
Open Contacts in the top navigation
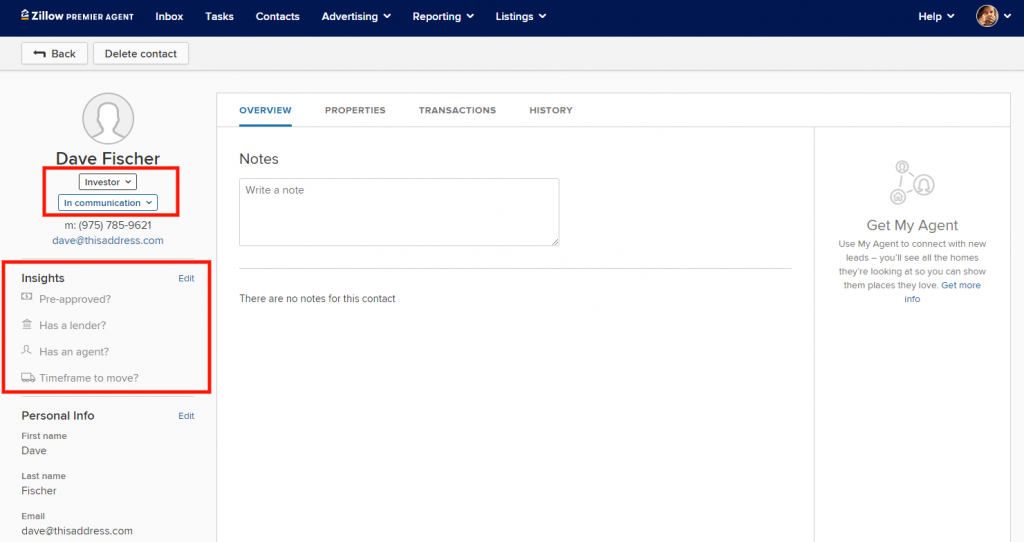(x=278, y=16)
